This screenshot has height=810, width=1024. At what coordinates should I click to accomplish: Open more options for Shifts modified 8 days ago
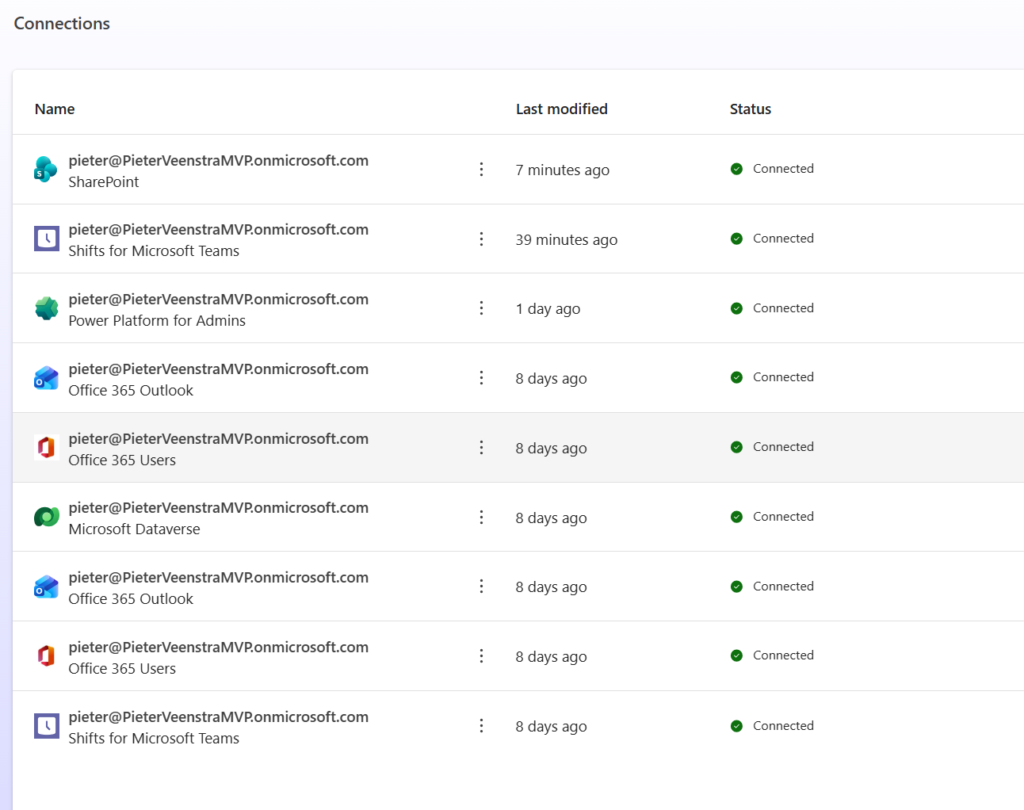(x=481, y=726)
